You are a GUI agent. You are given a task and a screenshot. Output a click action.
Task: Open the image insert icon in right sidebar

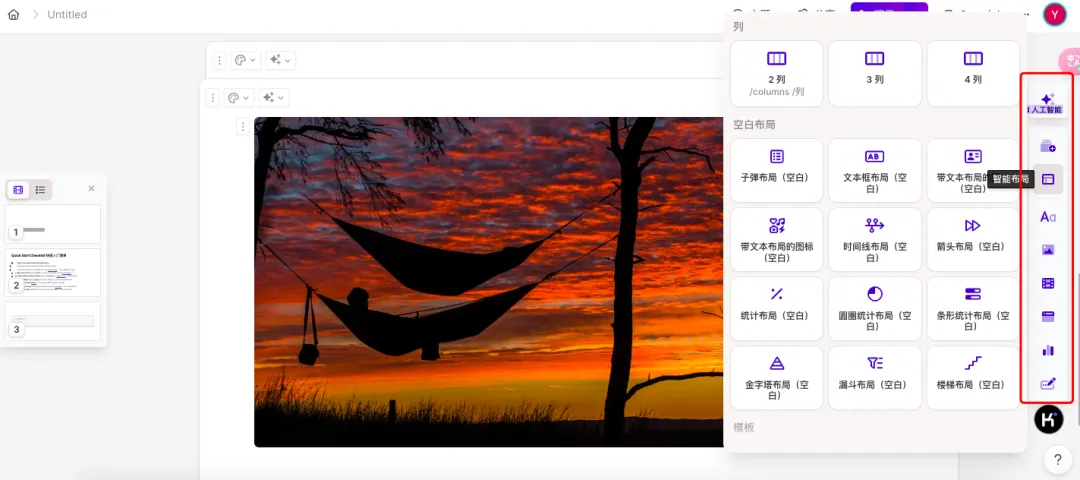[1047, 250]
